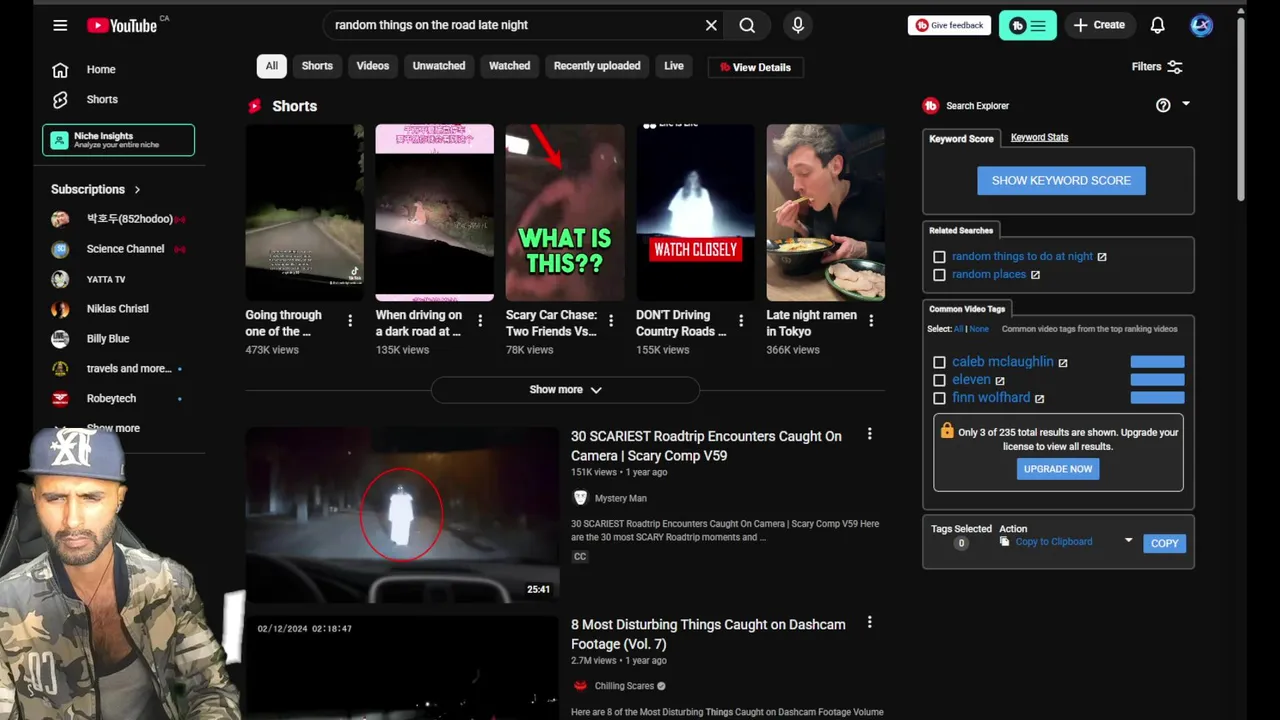1280x720 pixels.
Task: Click the Give feedback button
Action: click(x=949, y=25)
